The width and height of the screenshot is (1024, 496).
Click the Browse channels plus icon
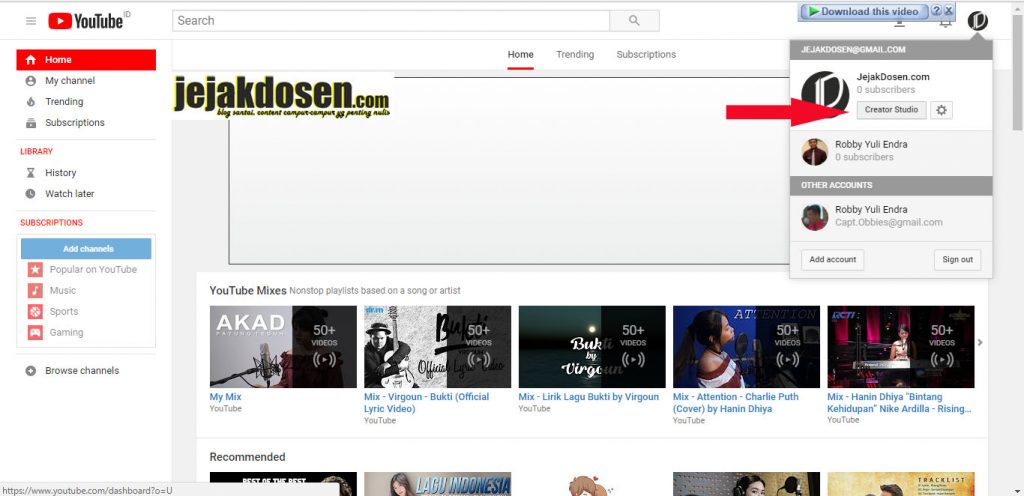click(31, 371)
